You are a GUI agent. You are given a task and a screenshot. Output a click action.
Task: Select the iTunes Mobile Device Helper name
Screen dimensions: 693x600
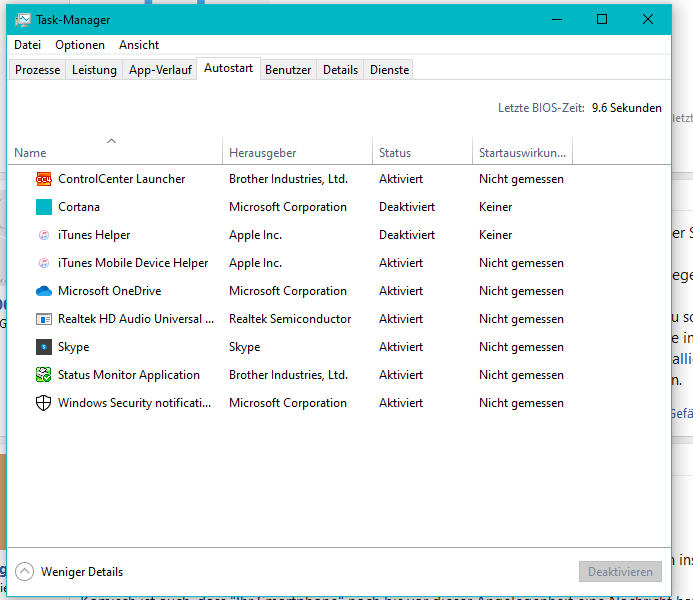coord(133,263)
